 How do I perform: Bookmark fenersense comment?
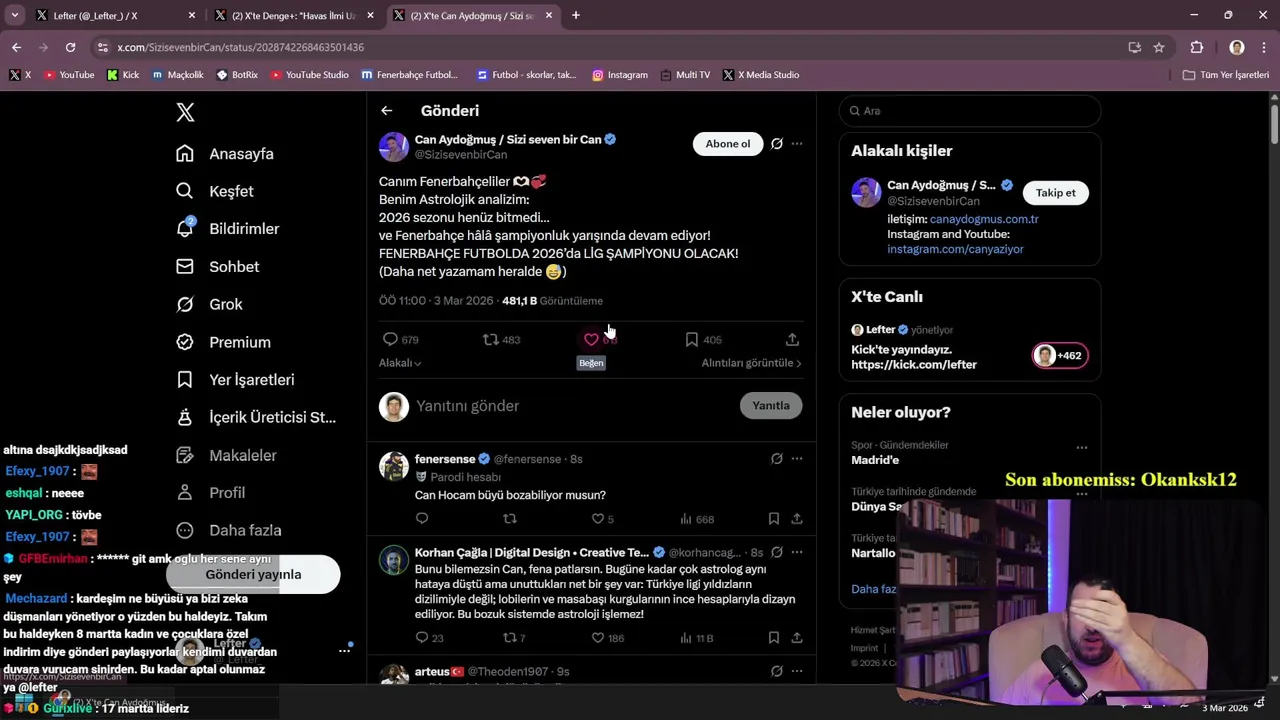(x=774, y=519)
